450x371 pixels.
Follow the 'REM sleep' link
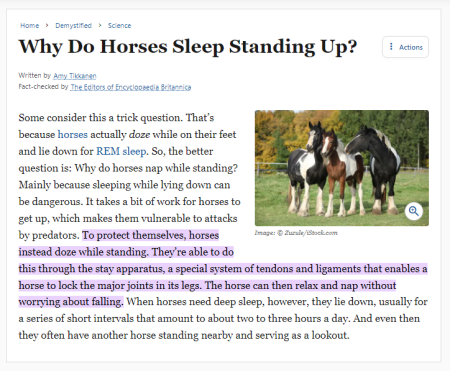click(121, 151)
